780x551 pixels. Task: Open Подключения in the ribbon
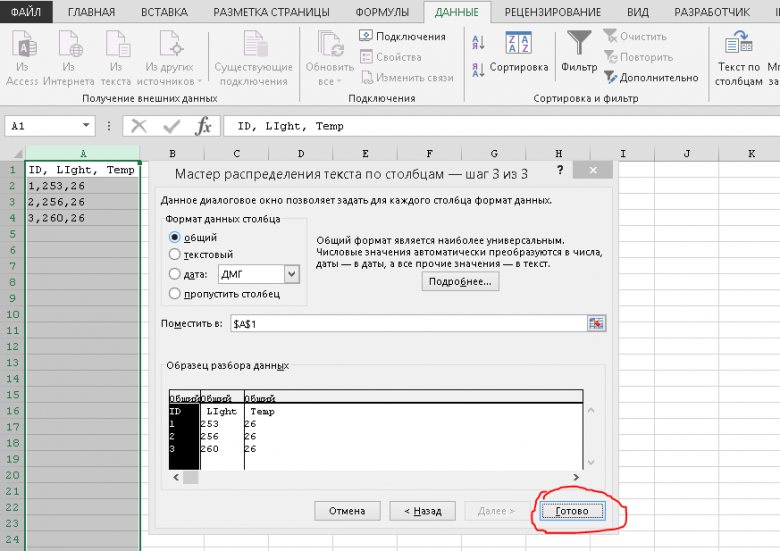pyautogui.click(x=402, y=36)
